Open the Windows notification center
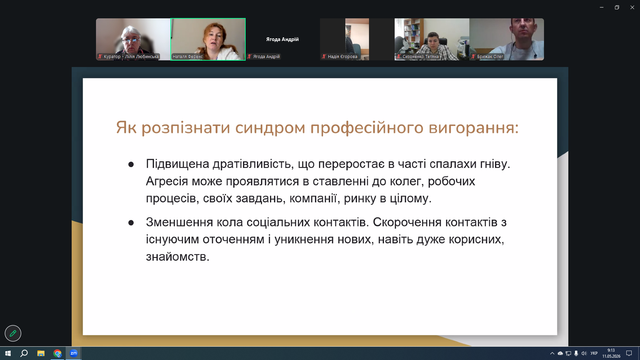 pos(629,353)
